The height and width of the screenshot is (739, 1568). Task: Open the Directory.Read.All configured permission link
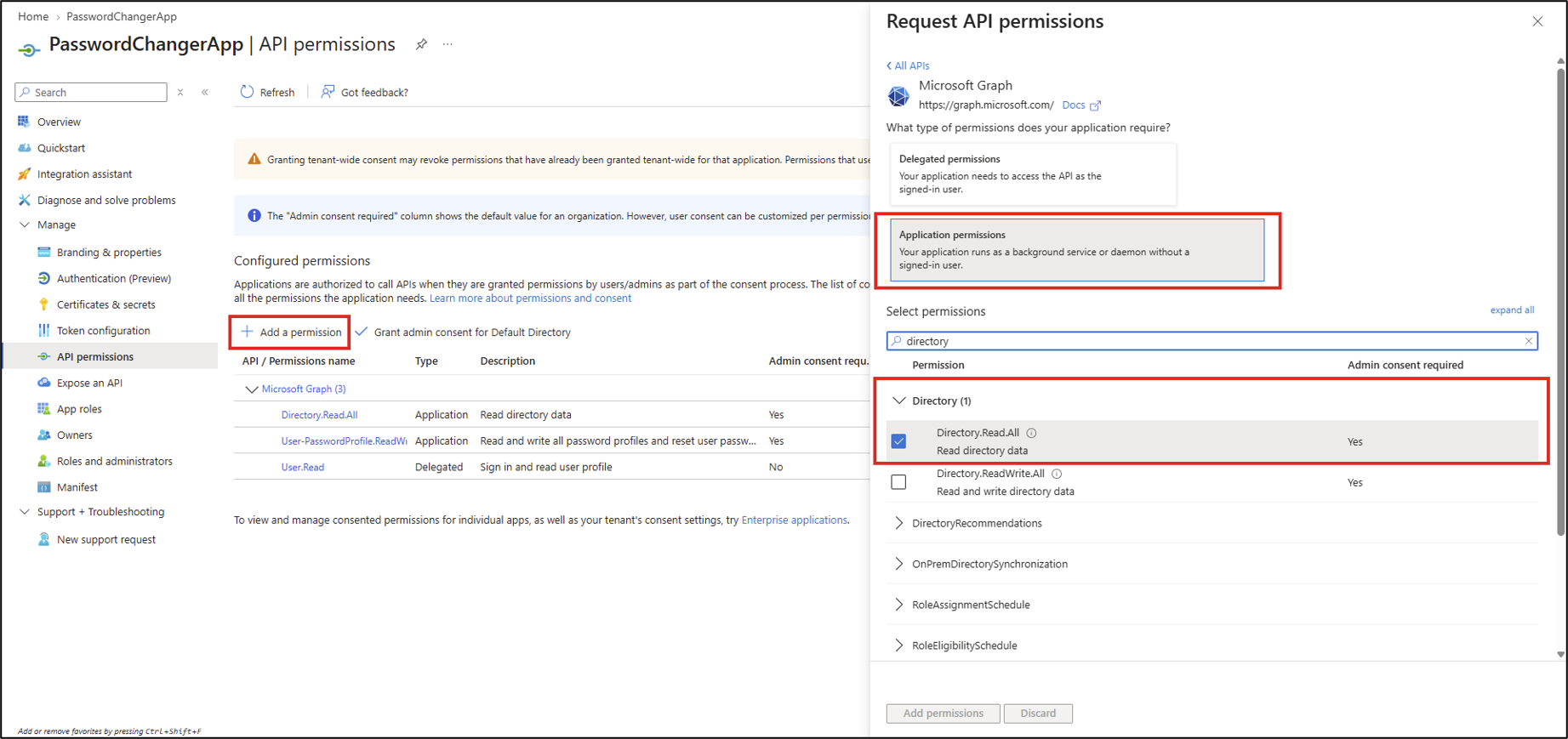click(319, 415)
